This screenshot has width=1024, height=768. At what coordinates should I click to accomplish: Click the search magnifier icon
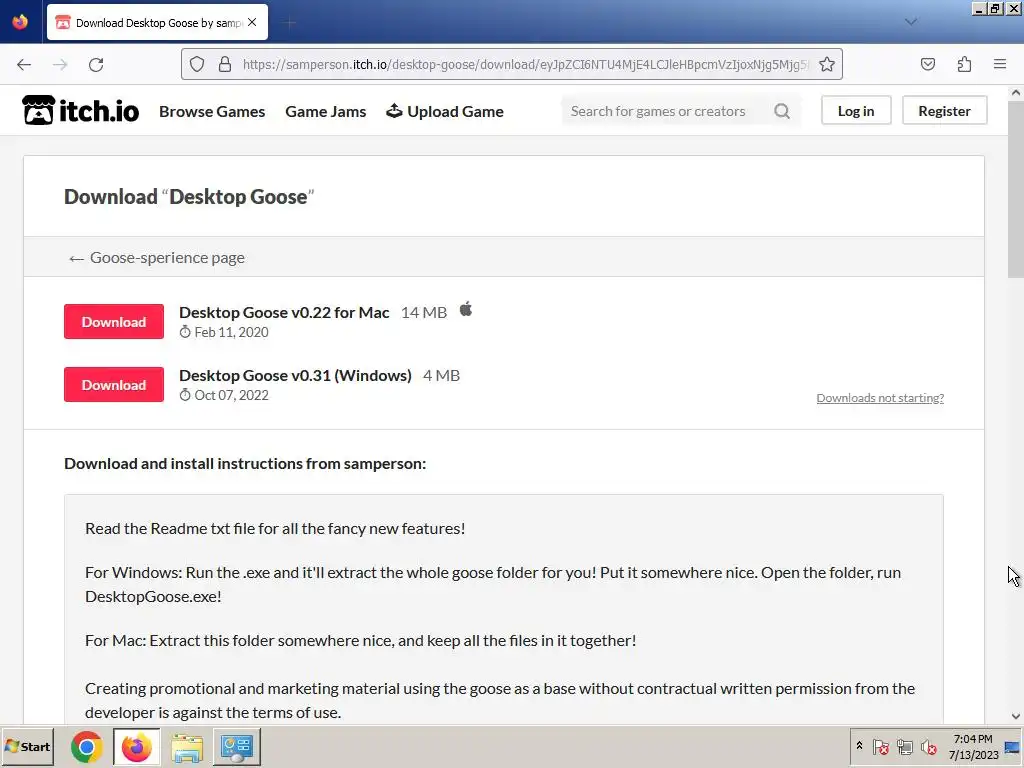click(x=782, y=111)
